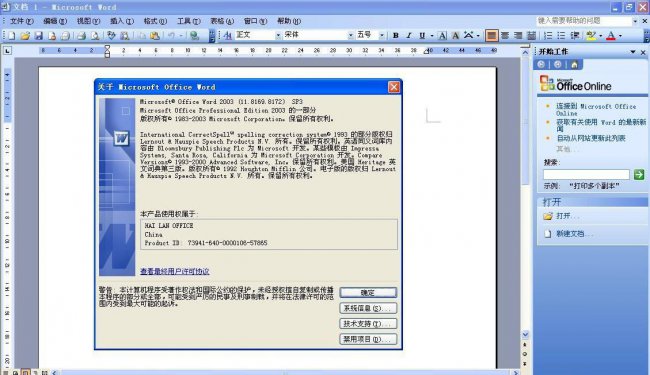Screen dimensions: 650x375
Task: Click the character shading A icon
Action: click(455, 36)
